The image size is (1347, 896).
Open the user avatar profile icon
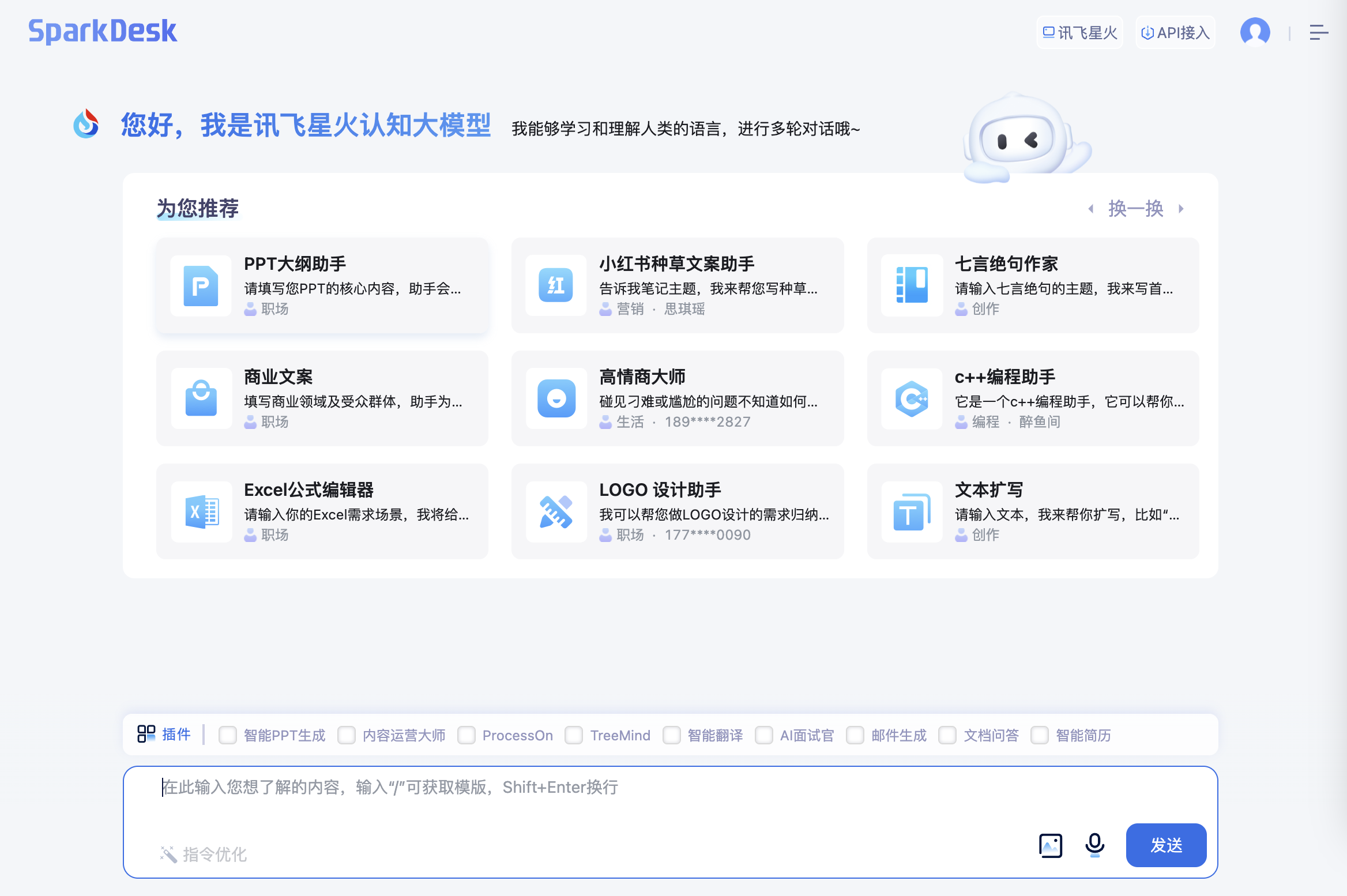(1255, 32)
